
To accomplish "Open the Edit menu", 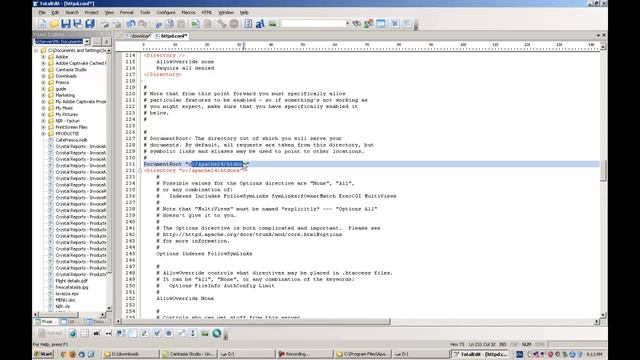I will [x=55, y=13].
